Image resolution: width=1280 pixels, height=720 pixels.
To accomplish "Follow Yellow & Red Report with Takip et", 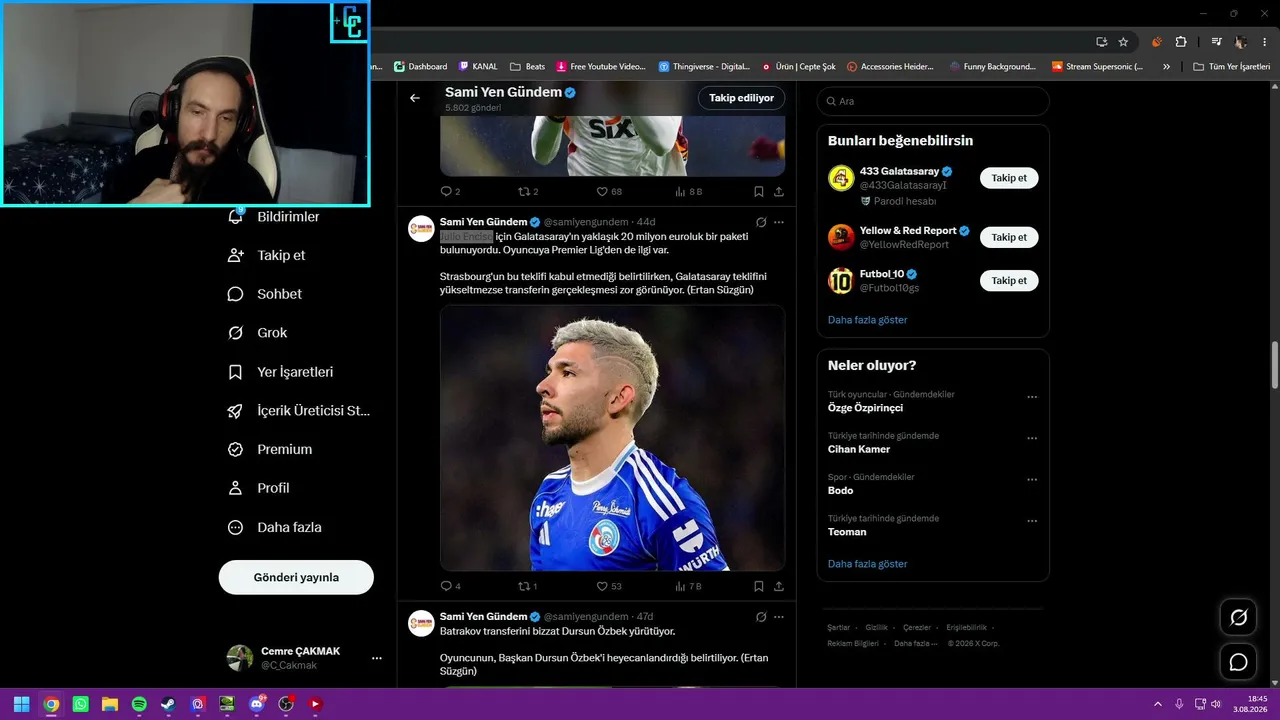I will [x=1009, y=237].
